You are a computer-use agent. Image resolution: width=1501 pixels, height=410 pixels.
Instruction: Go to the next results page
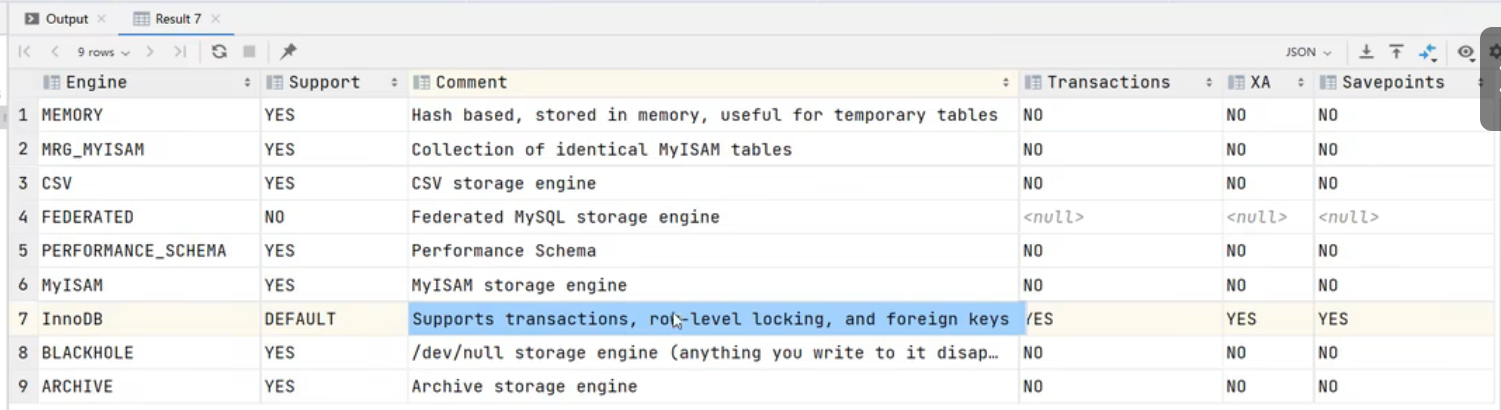coord(150,52)
